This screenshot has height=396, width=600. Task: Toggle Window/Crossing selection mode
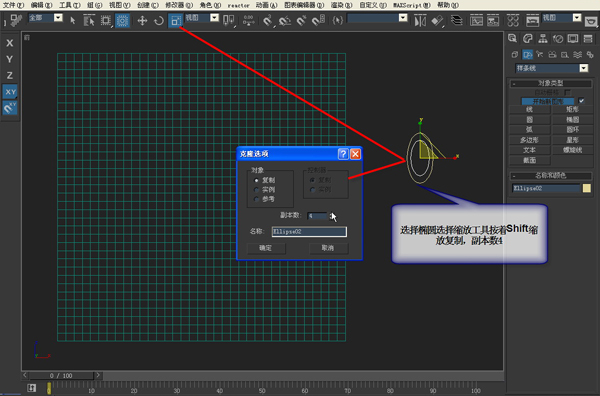[122, 20]
